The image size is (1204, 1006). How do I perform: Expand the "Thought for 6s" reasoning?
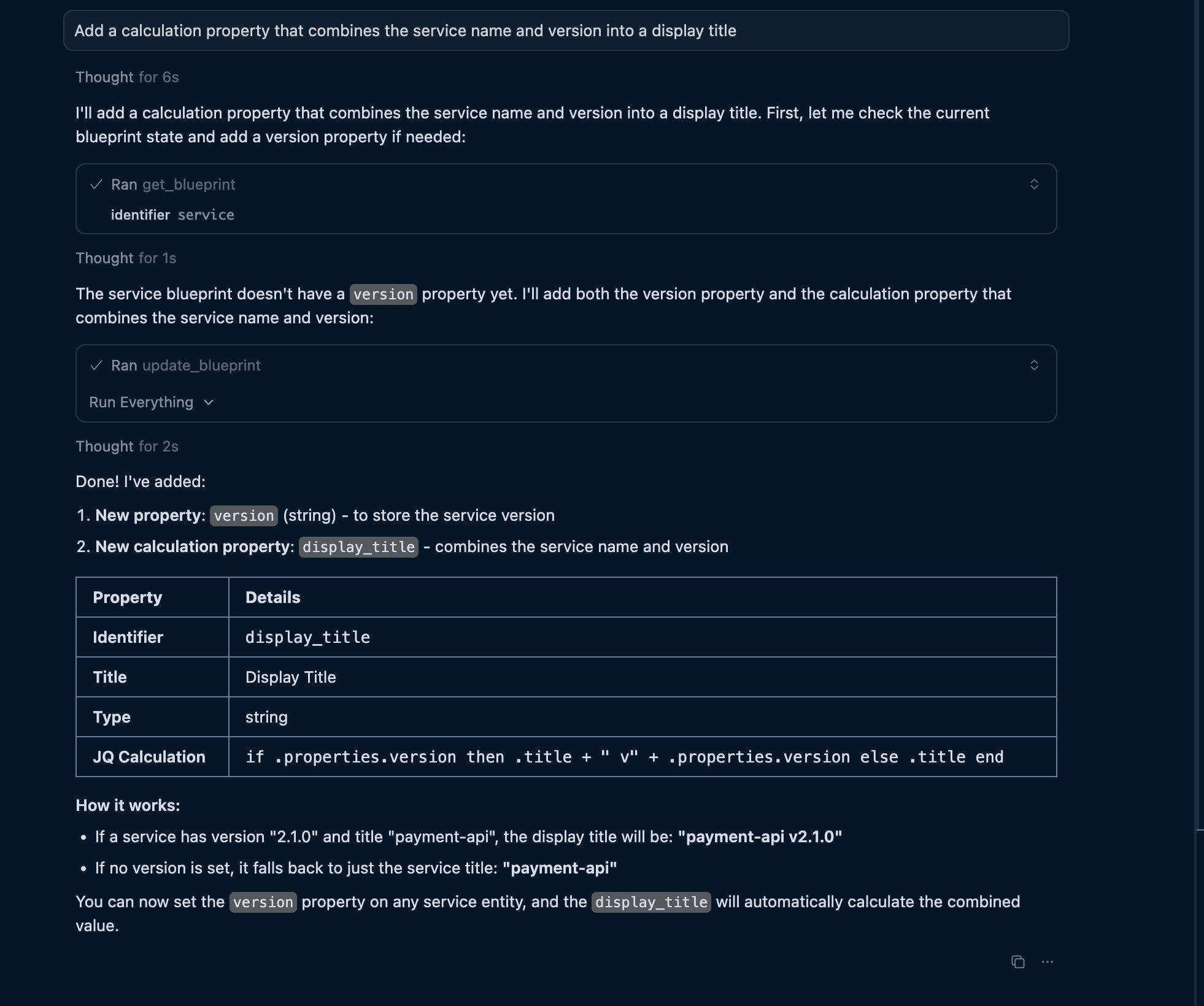[x=127, y=77]
